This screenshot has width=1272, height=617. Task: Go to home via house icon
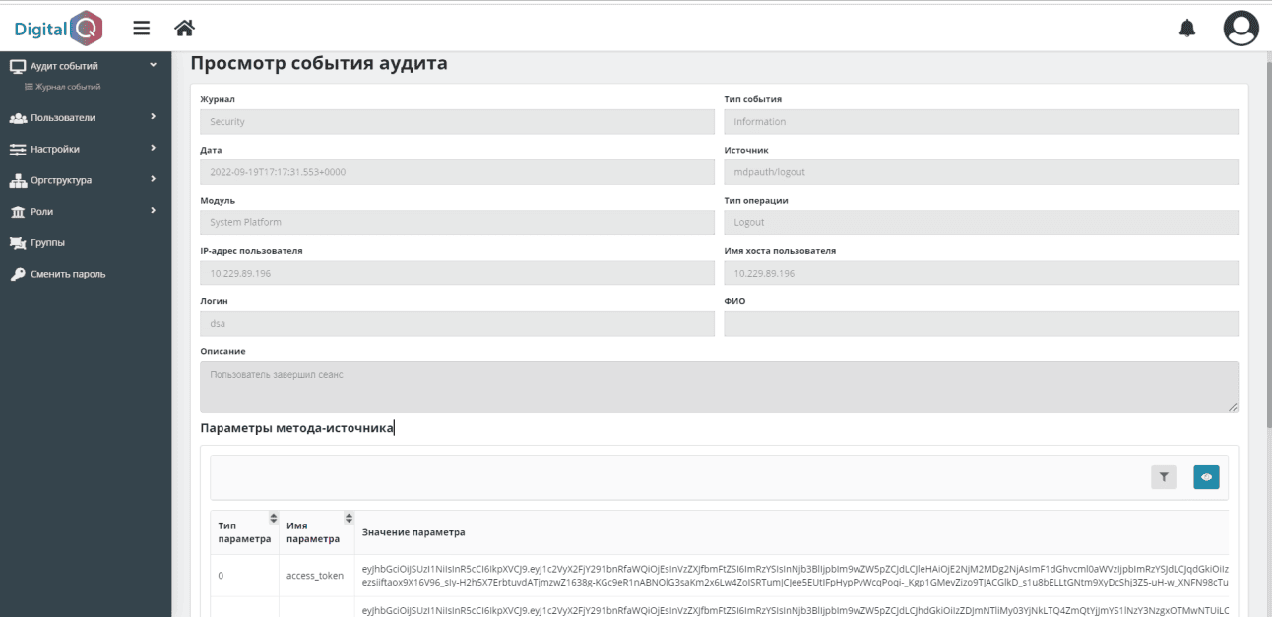click(x=184, y=28)
